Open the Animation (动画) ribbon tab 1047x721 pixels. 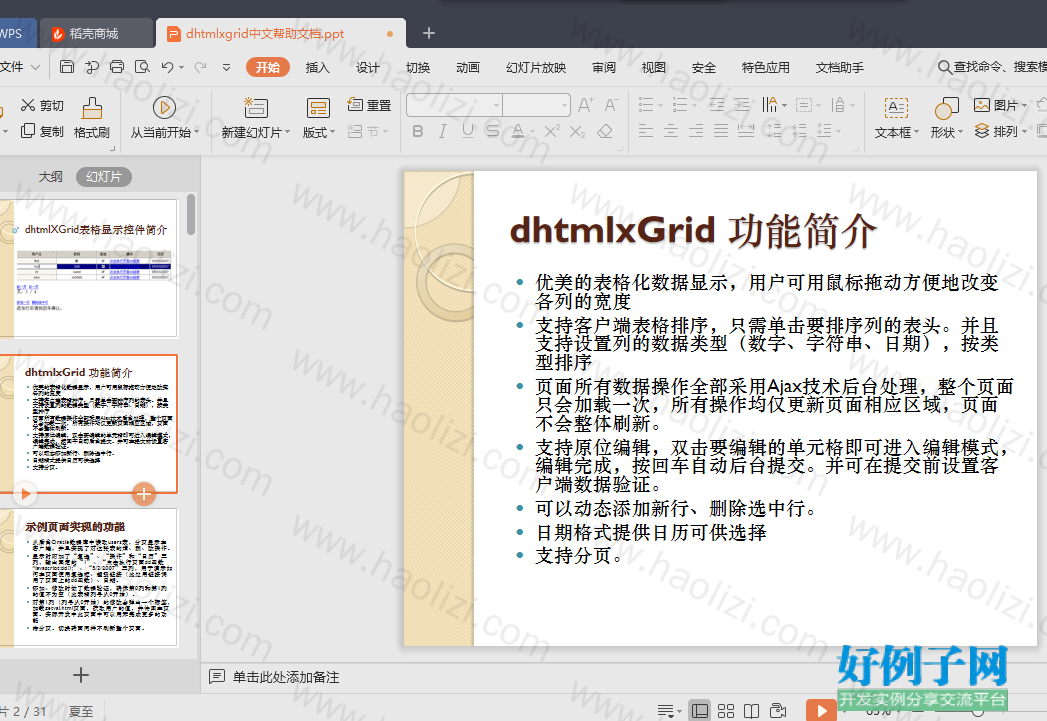click(x=467, y=67)
